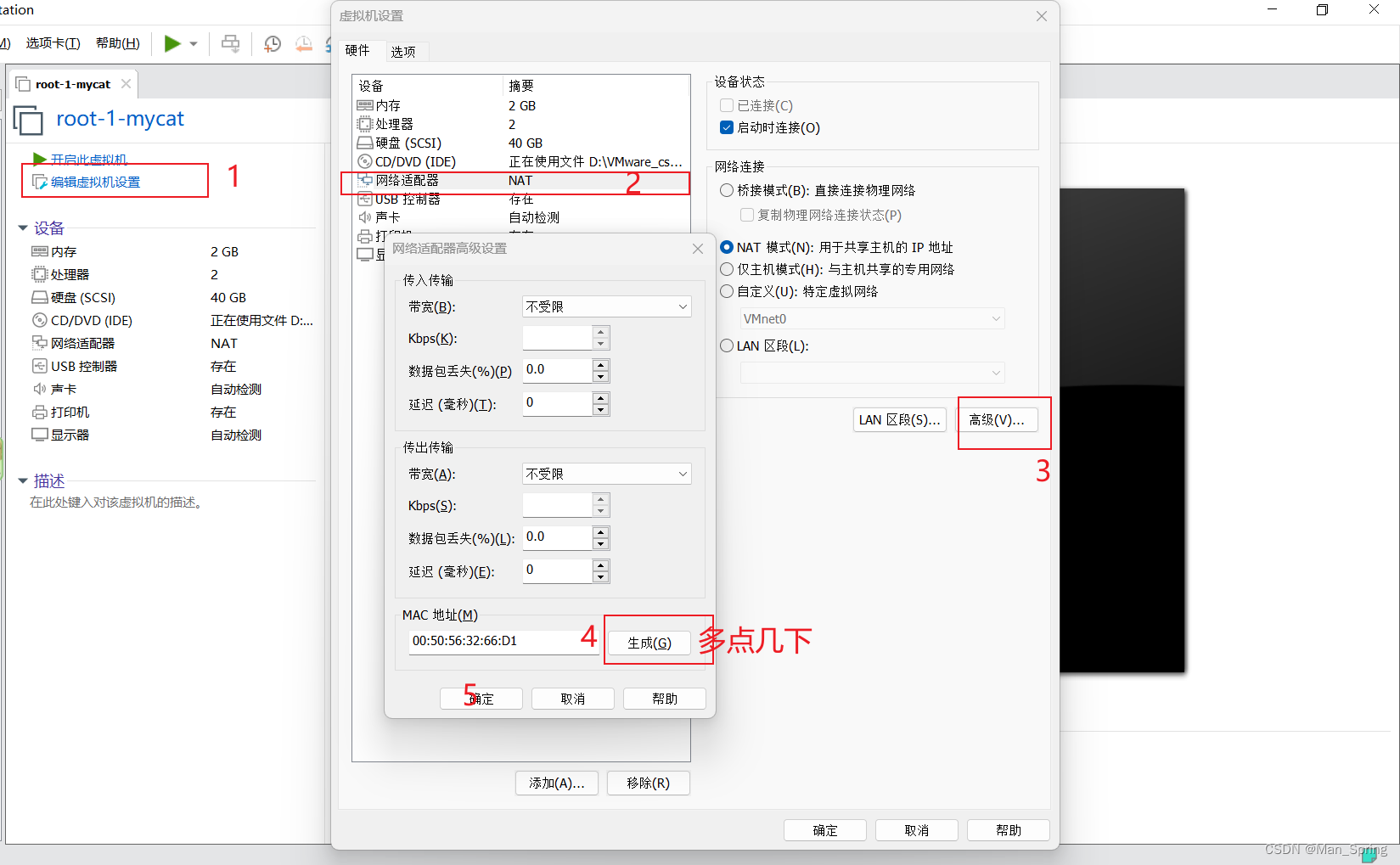Image resolution: width=1400 pixels, height=865 pixels.
Task: Click the 添加(A)... button
Action: (x=557, y=783)
